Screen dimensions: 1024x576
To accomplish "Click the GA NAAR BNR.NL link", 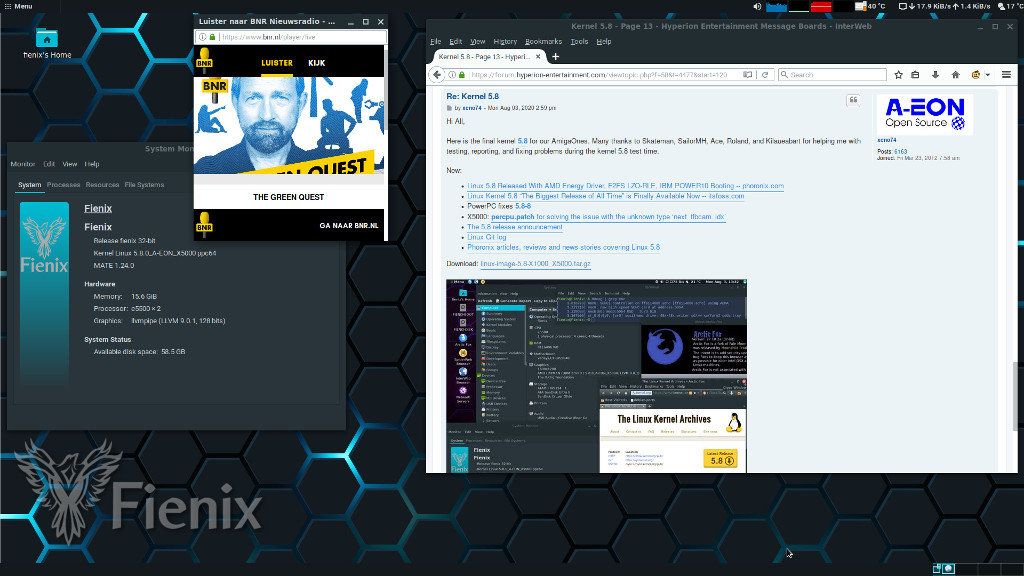I will tap(349, 225).
